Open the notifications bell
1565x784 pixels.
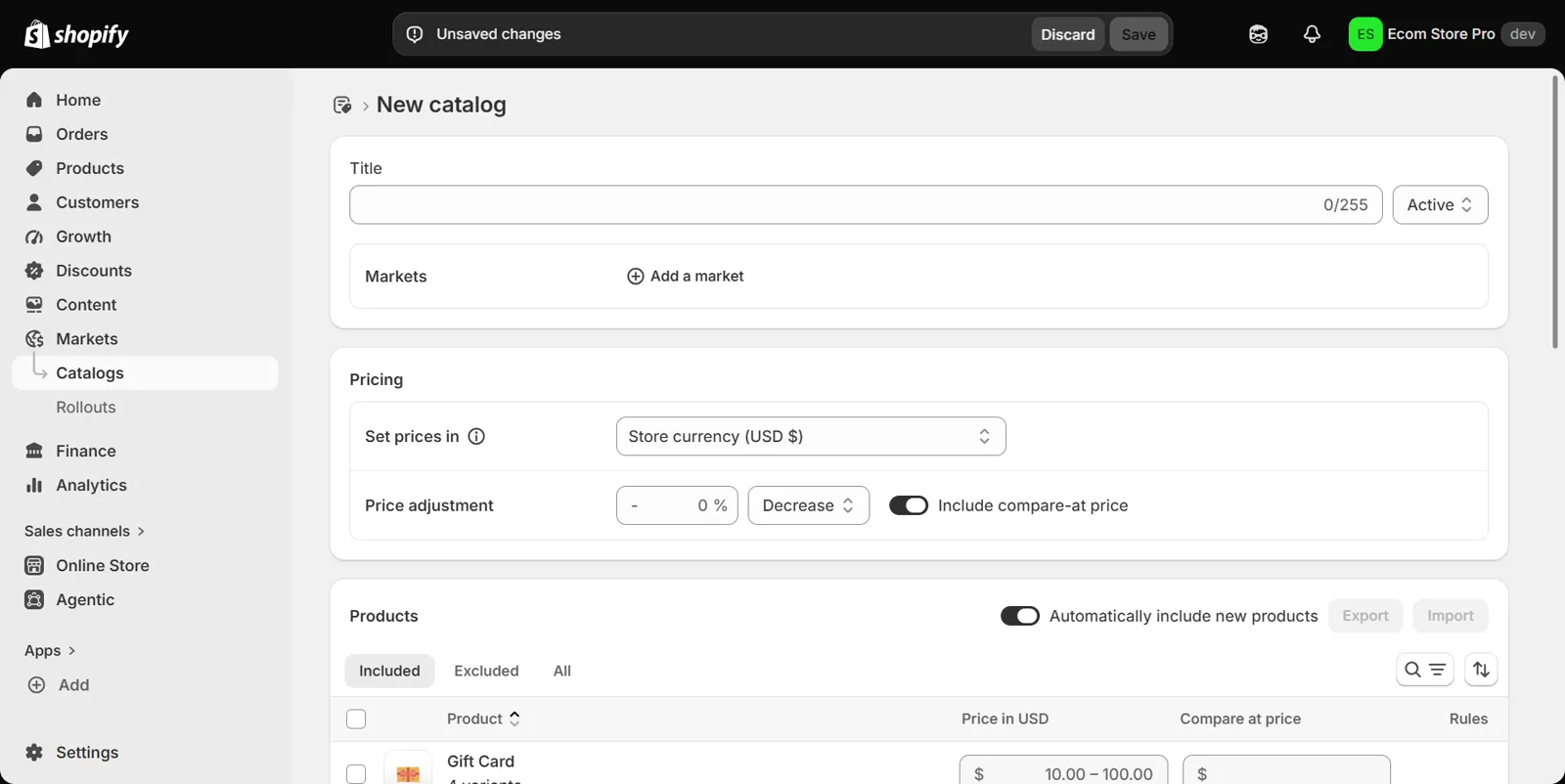tap(1312, 34)
